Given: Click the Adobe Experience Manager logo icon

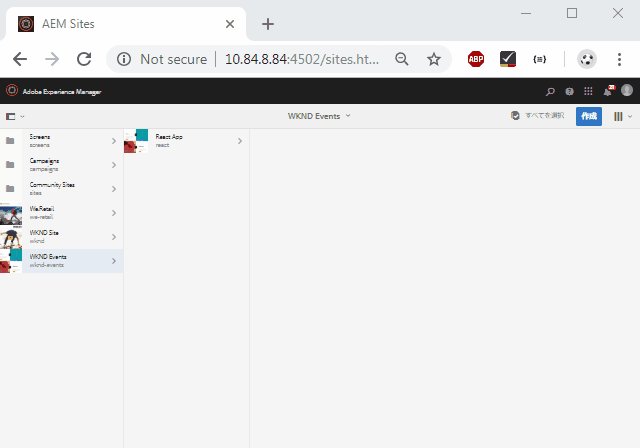Looking at the screenshot, I should 12,90.
